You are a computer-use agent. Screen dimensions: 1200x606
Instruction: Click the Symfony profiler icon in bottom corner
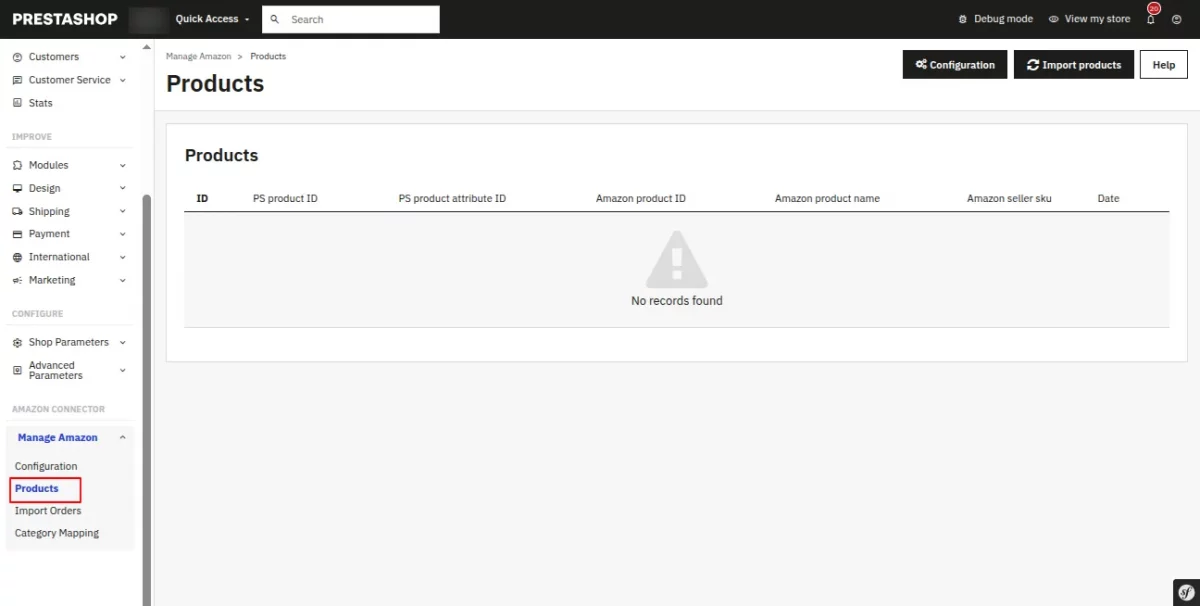click(x=1185, y=592)
